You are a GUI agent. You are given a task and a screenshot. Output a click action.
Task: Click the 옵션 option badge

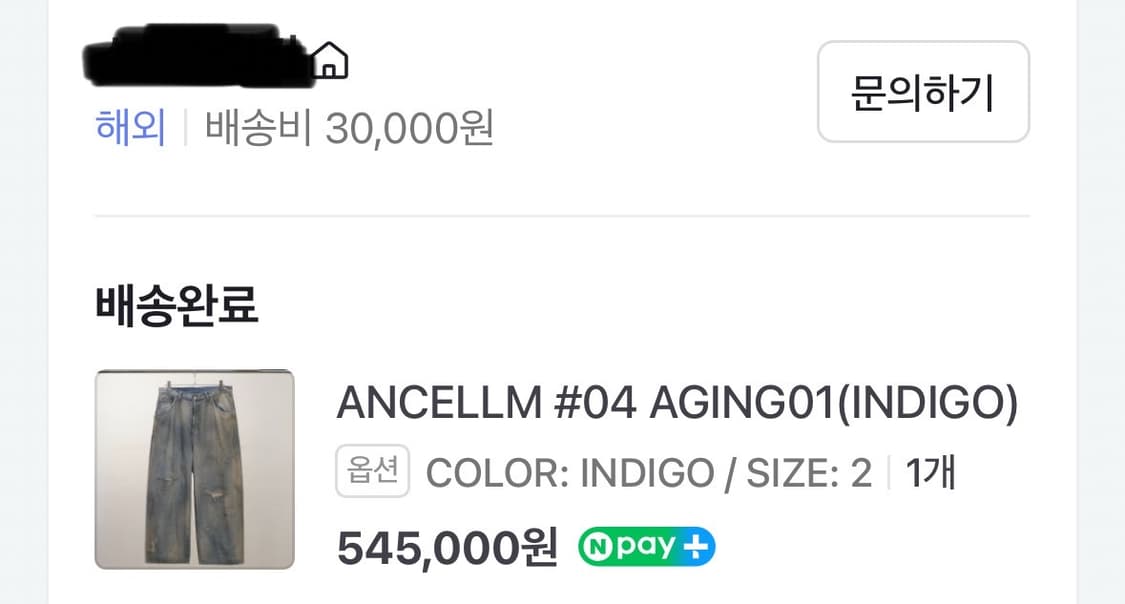(372, 471)
